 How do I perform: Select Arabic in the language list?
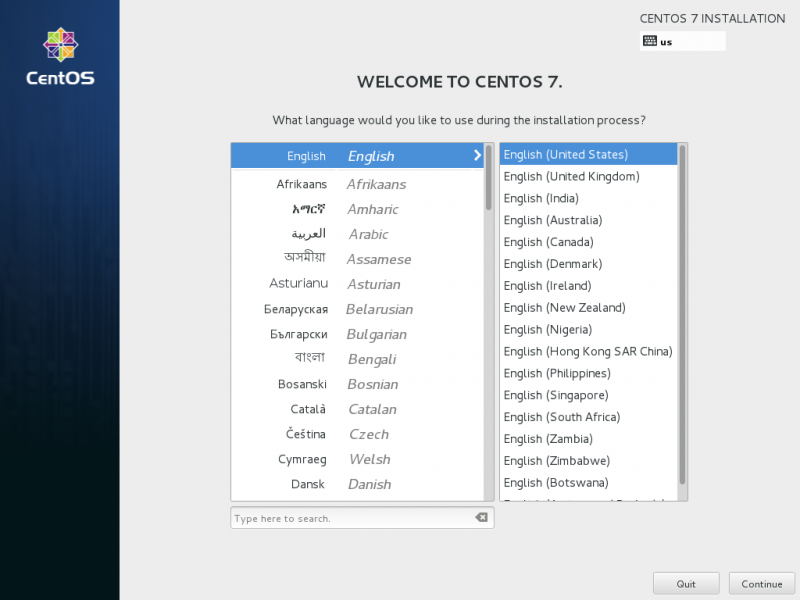tap(355, 234)
